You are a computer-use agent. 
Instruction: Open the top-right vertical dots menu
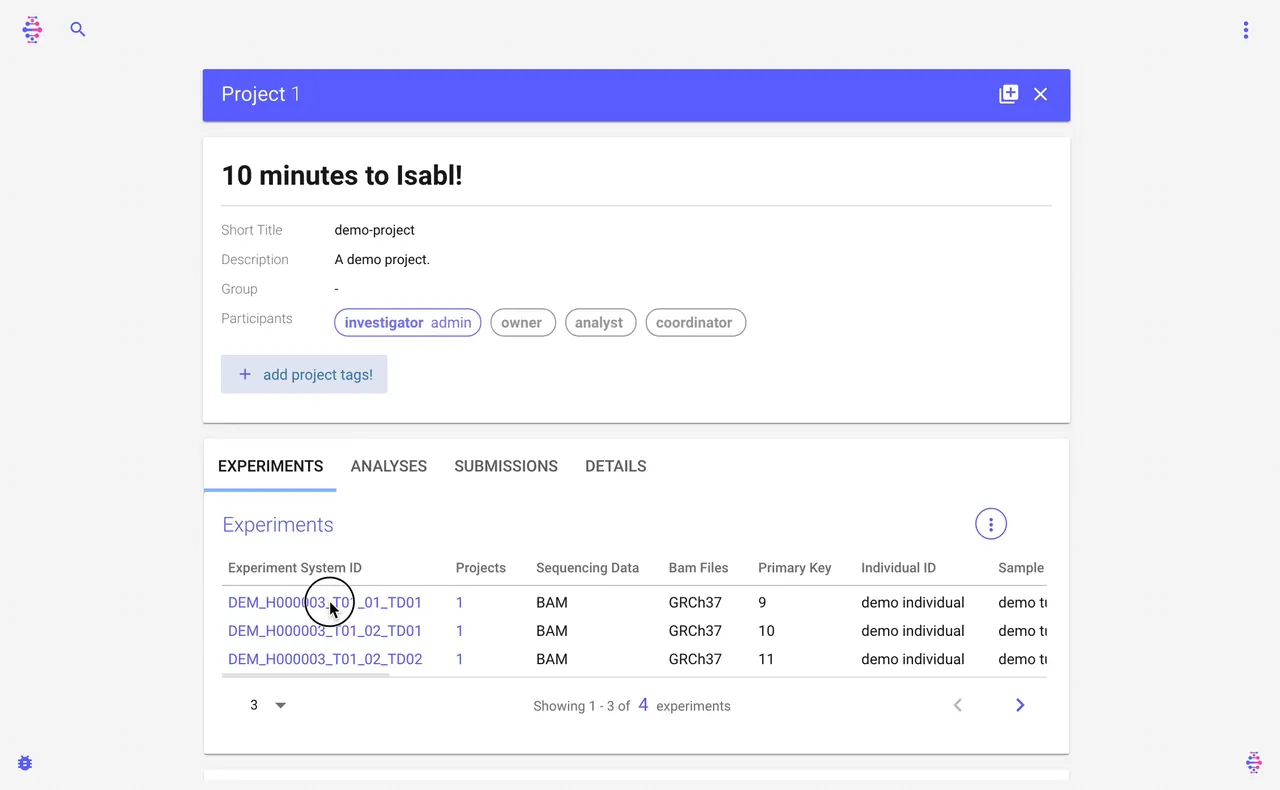(x=1246, y=30)
